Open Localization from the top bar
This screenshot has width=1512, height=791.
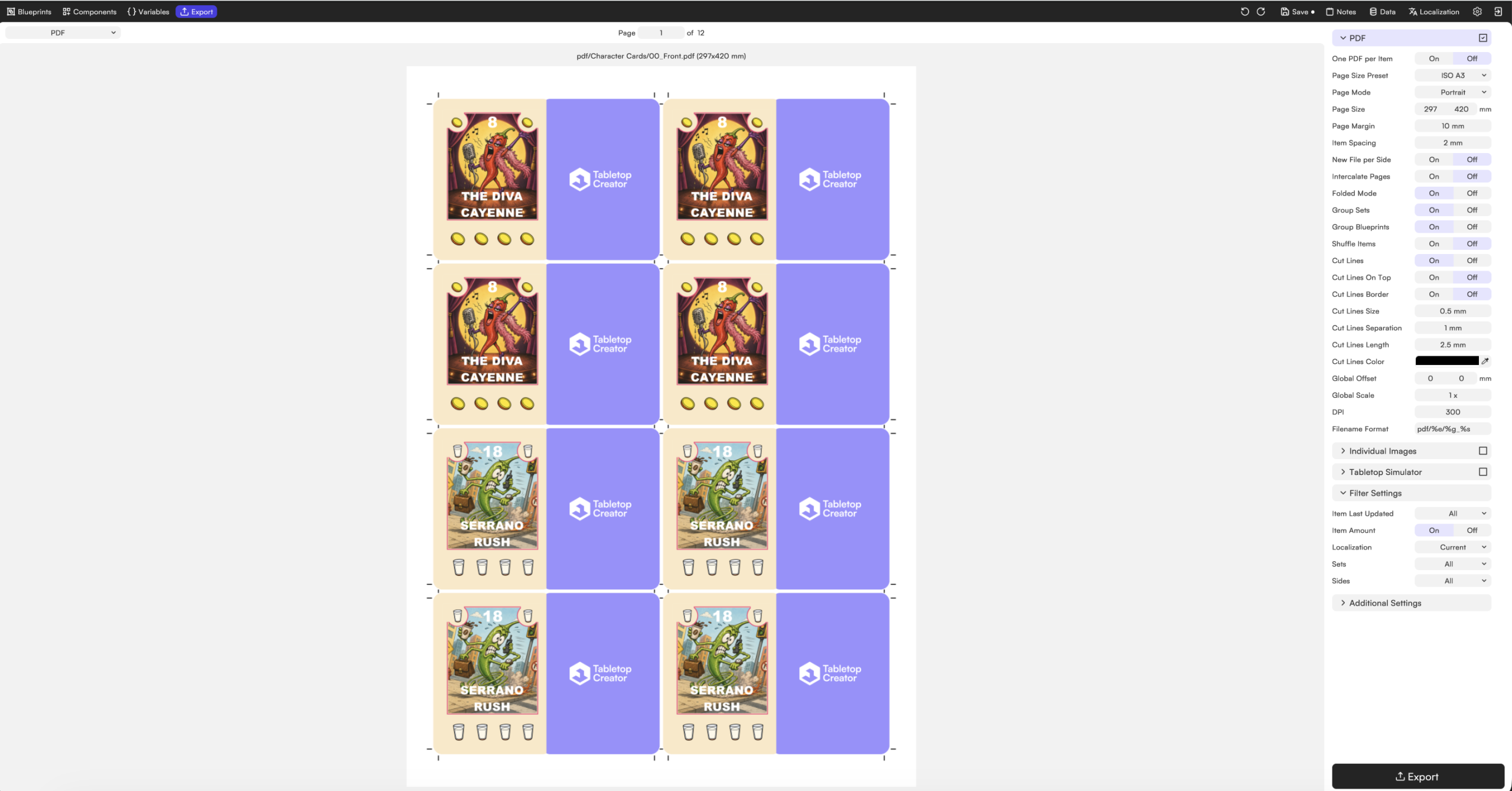1433,11
